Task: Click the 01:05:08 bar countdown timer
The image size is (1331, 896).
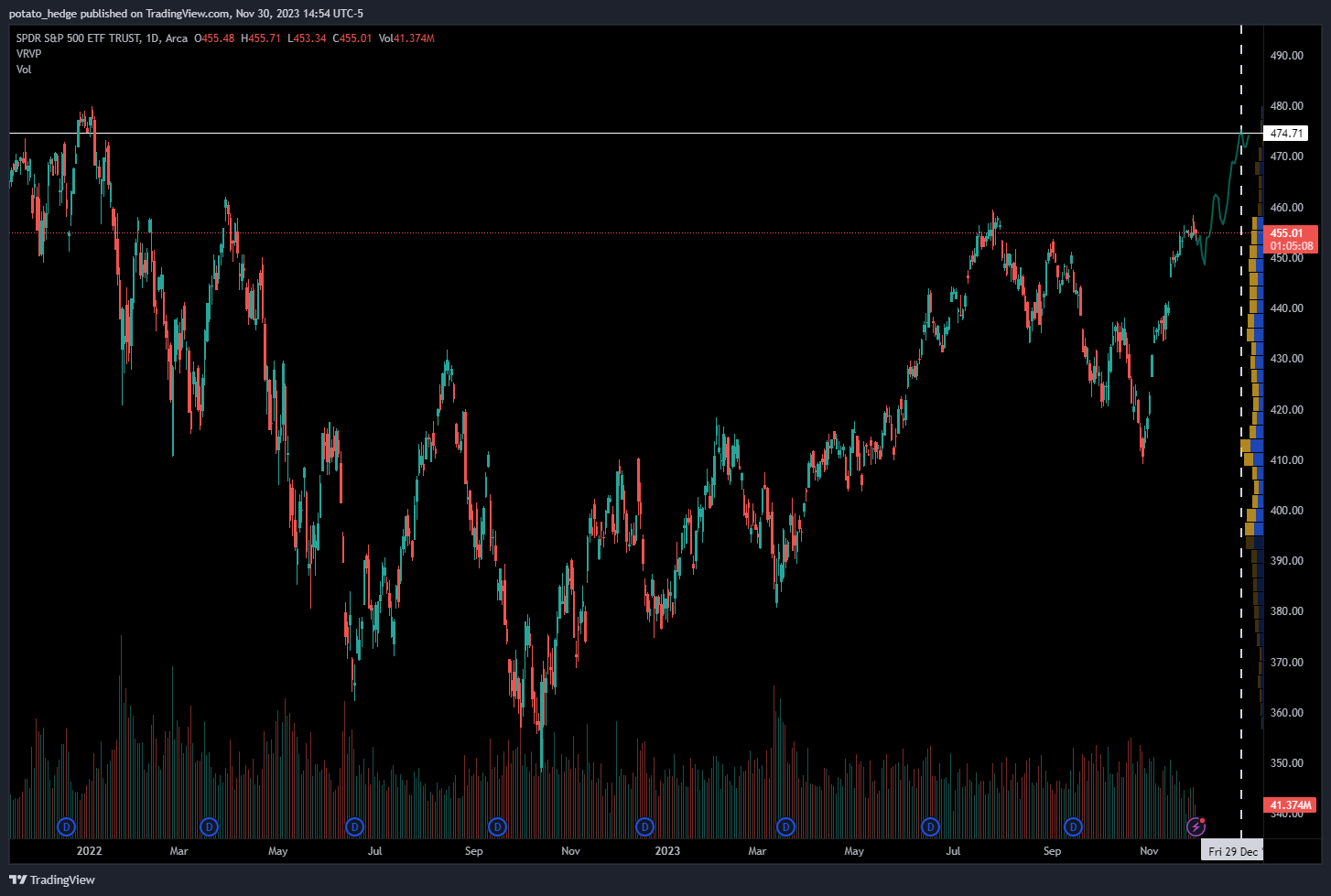Action: click(1290, 246)
